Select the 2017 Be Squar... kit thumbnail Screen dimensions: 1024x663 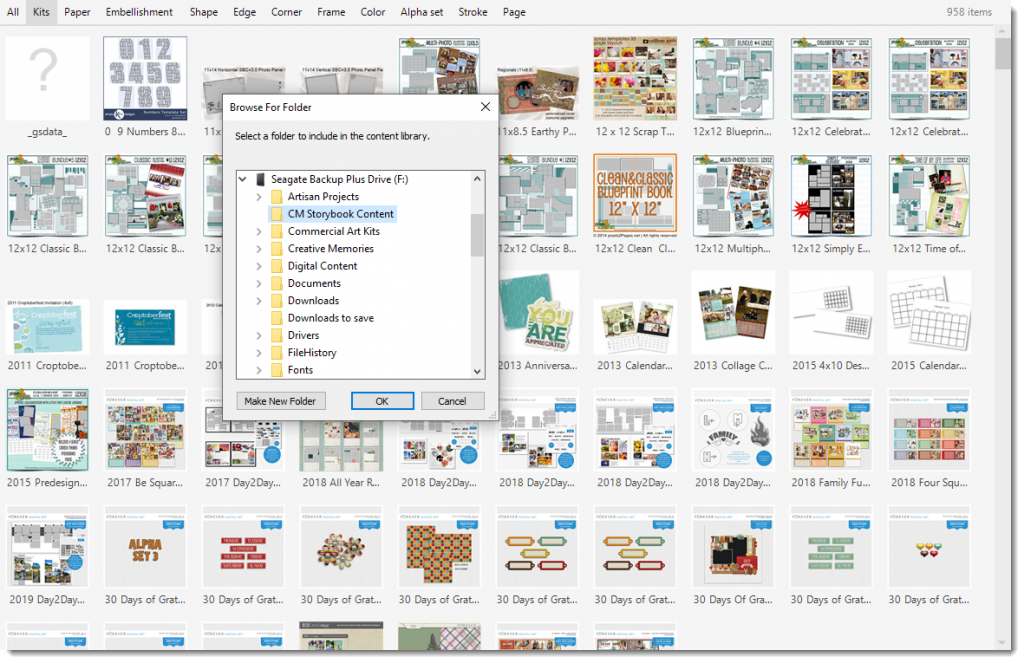tap(145, 430)
